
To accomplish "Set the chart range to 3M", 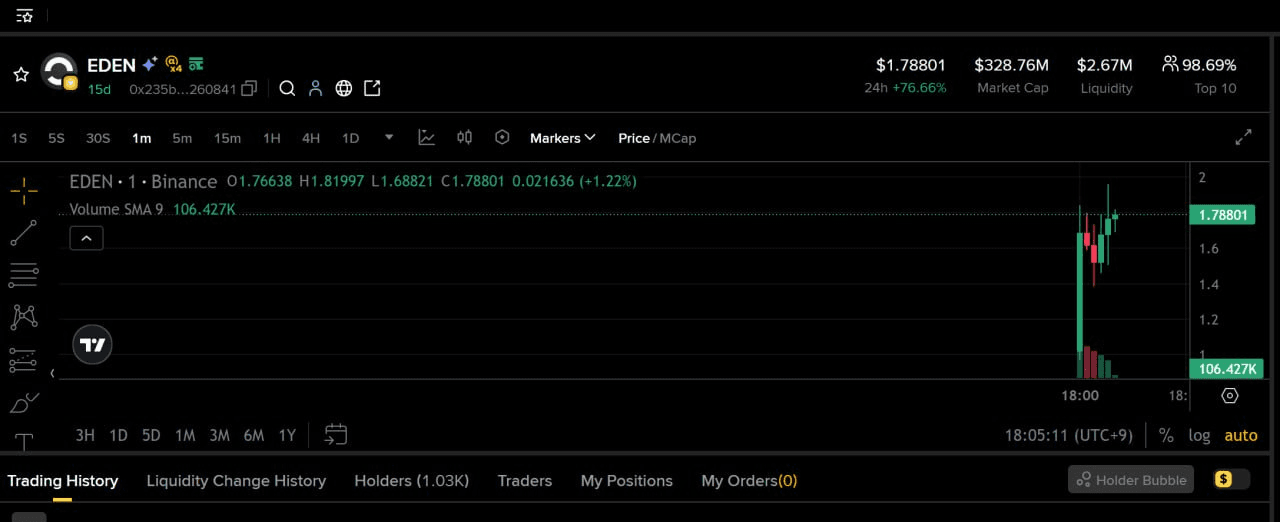I will [x=219, y=435].
